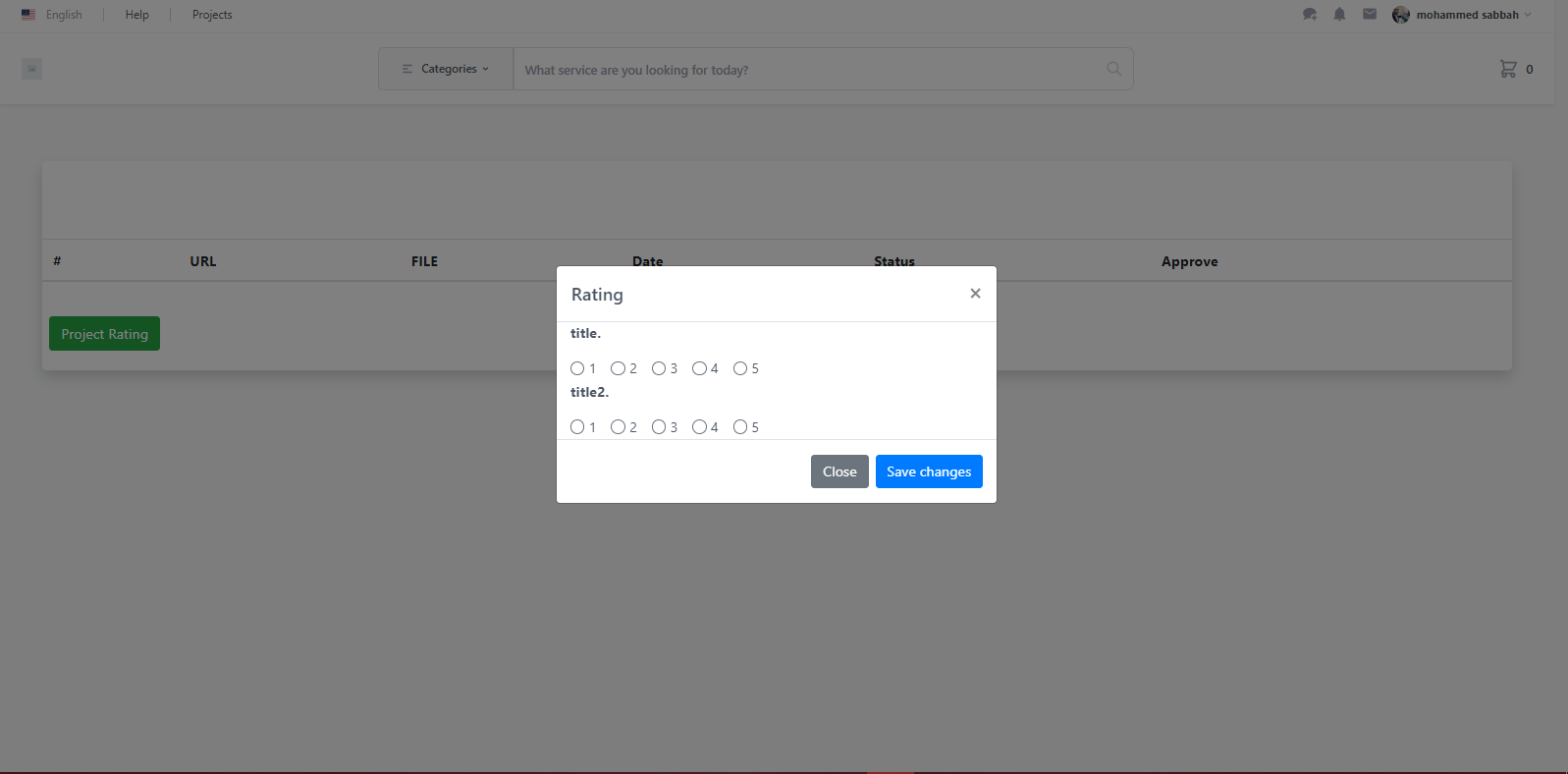
Task: Click the search magnifier icon
Action: coord(1113,69)
